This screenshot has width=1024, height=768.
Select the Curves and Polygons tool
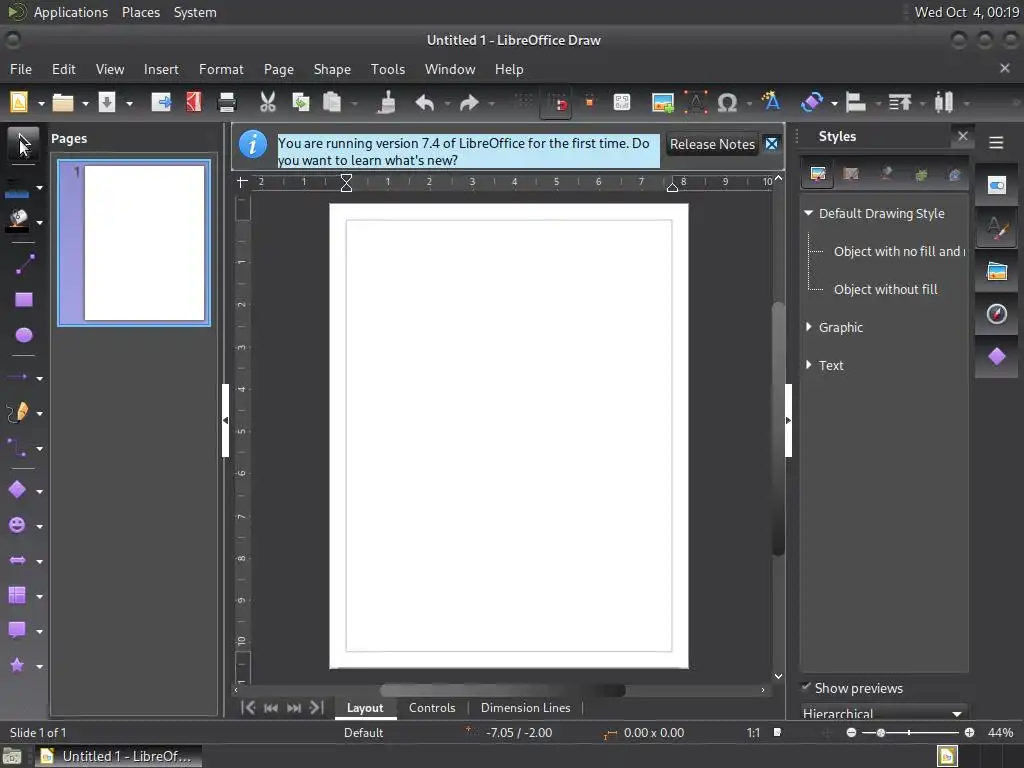(18, 413)
